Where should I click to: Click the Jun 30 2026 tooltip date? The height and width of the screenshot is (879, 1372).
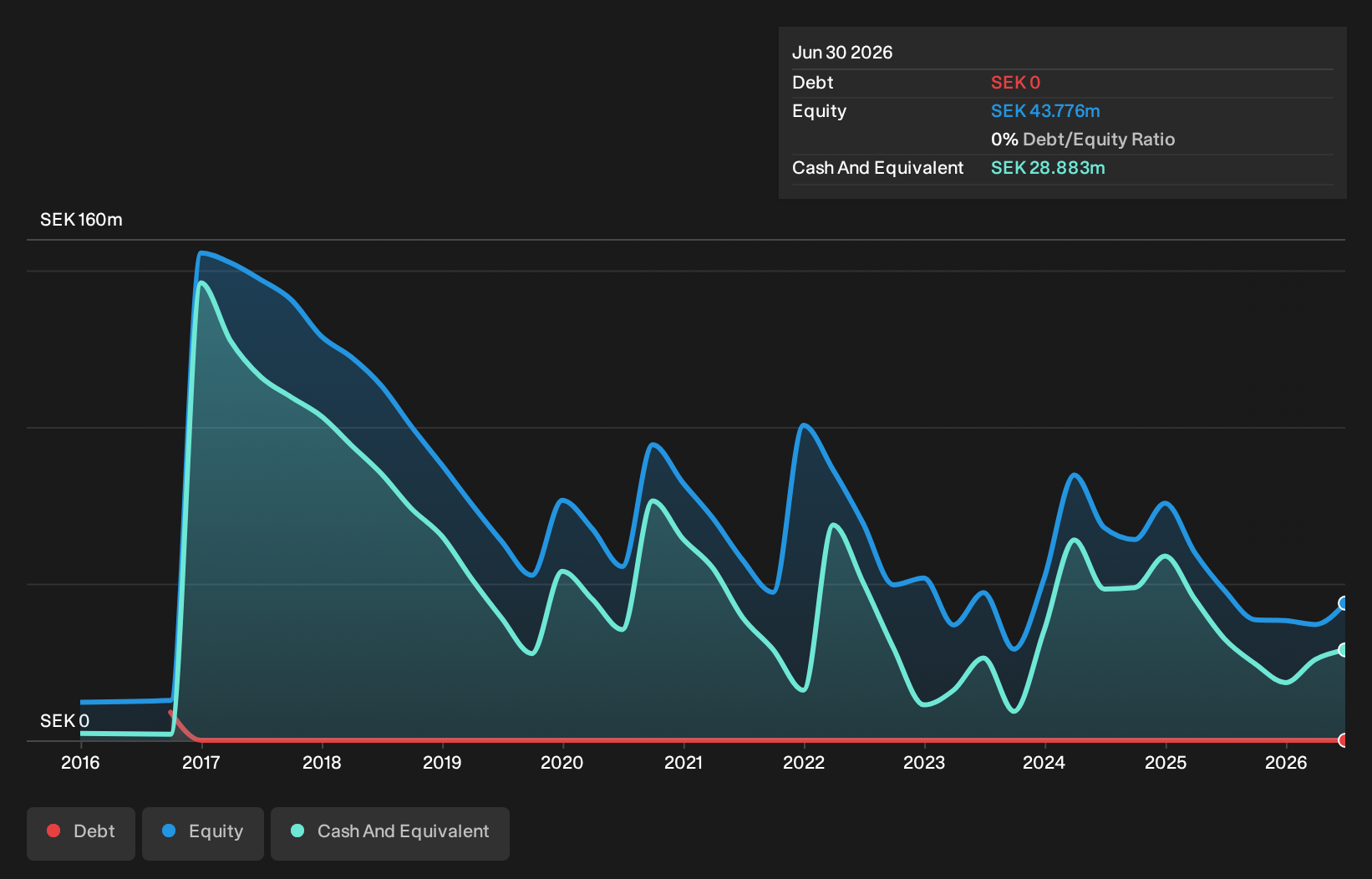[x=842, y=53]
